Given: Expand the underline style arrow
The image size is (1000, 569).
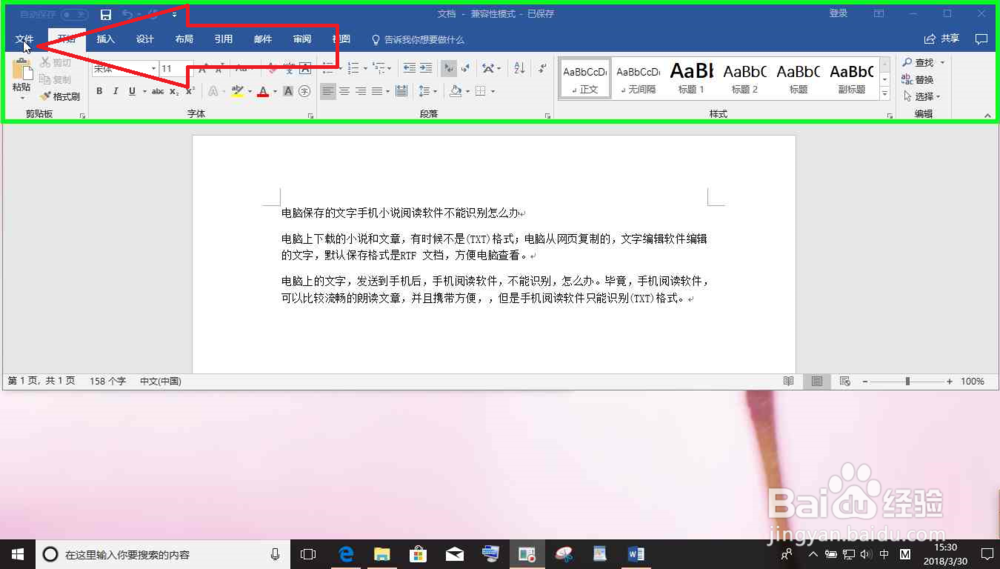Looking at the screenshot, I should 144,91.
